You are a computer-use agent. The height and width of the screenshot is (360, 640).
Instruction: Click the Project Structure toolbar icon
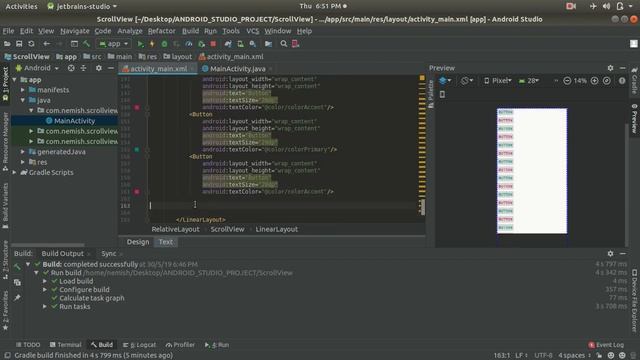(x=268, y=44)
